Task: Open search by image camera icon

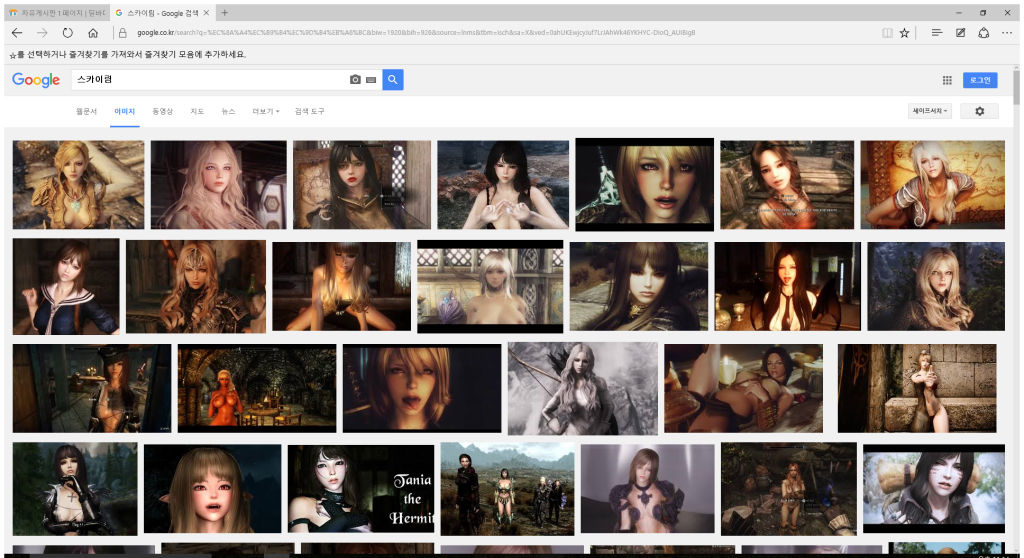Action: 354,80
